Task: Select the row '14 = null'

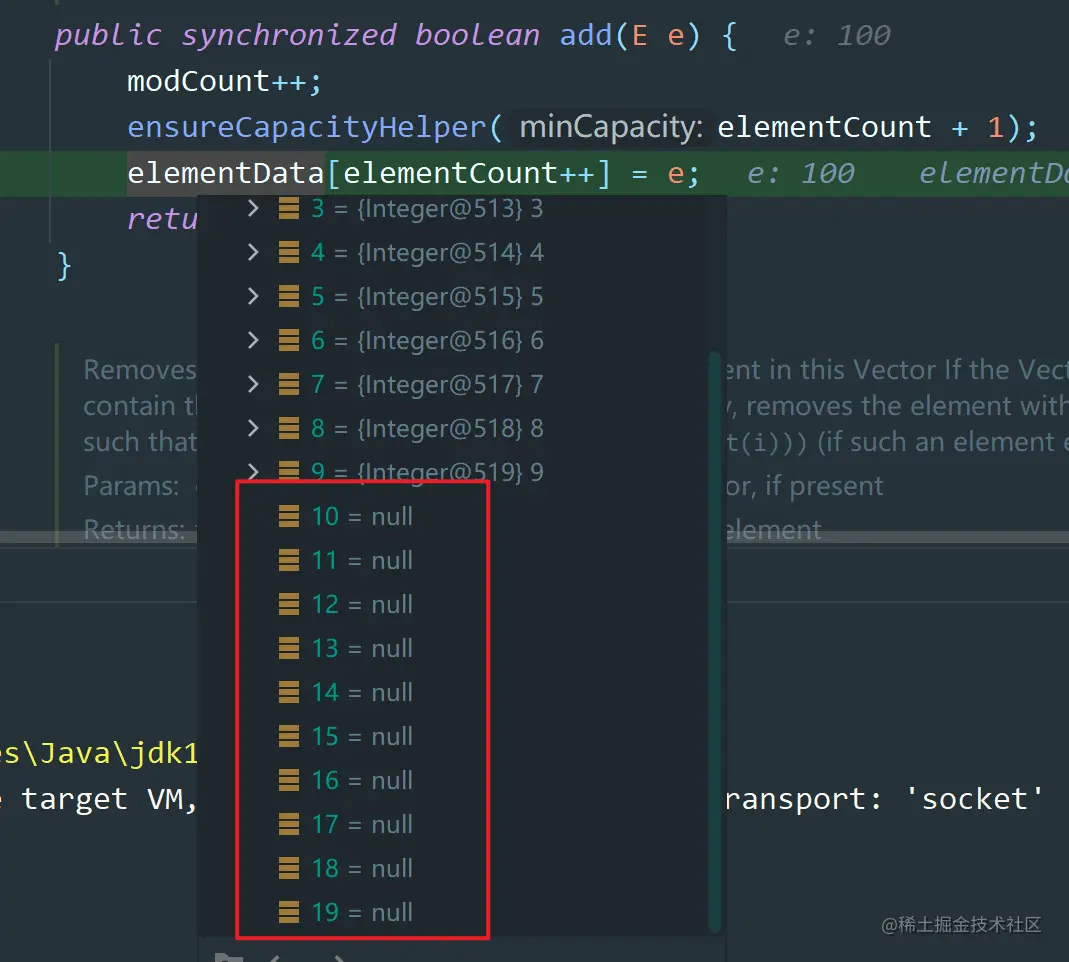Action: coord(453,692)
